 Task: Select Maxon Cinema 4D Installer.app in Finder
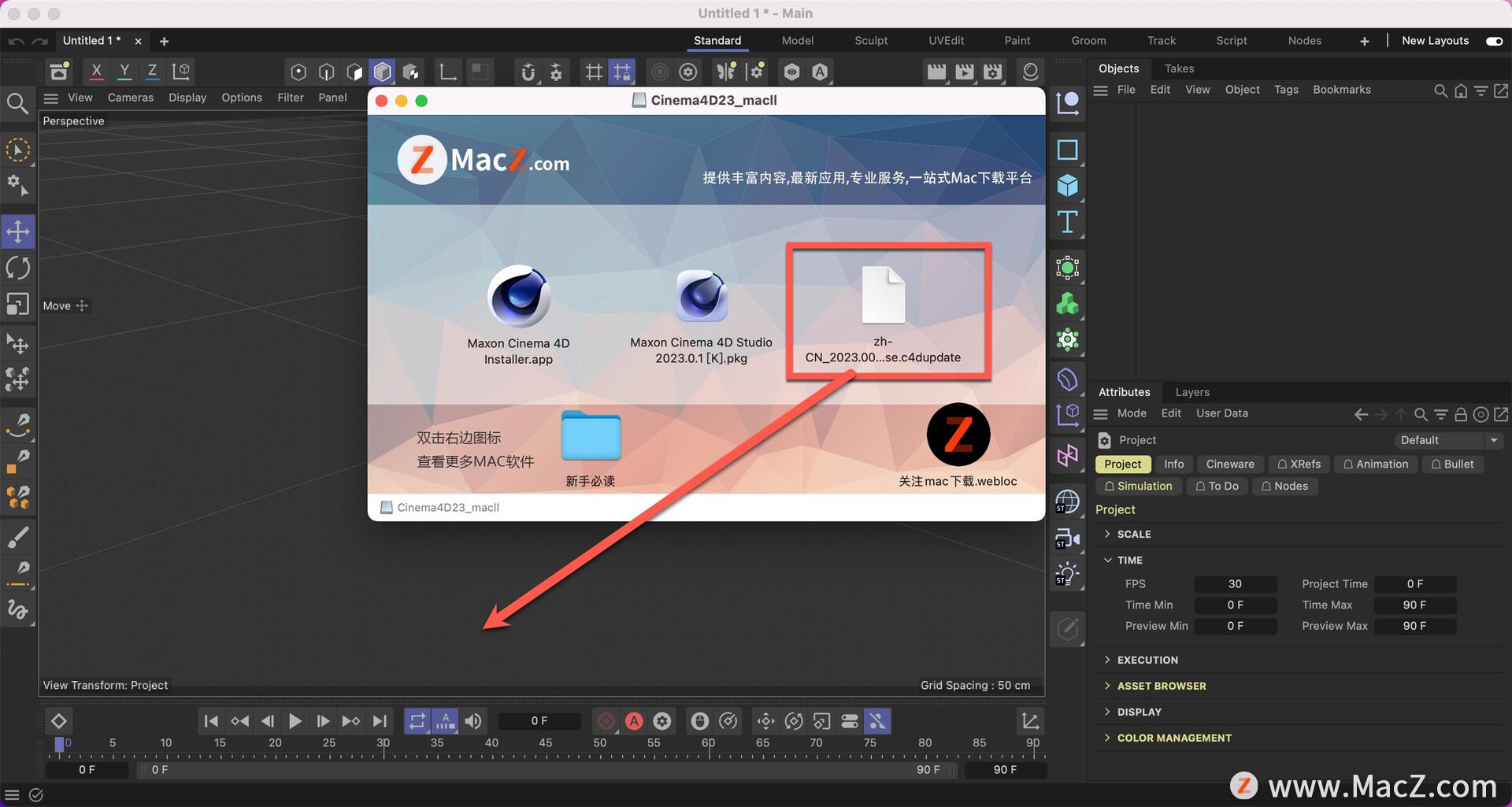coord(517,315)
